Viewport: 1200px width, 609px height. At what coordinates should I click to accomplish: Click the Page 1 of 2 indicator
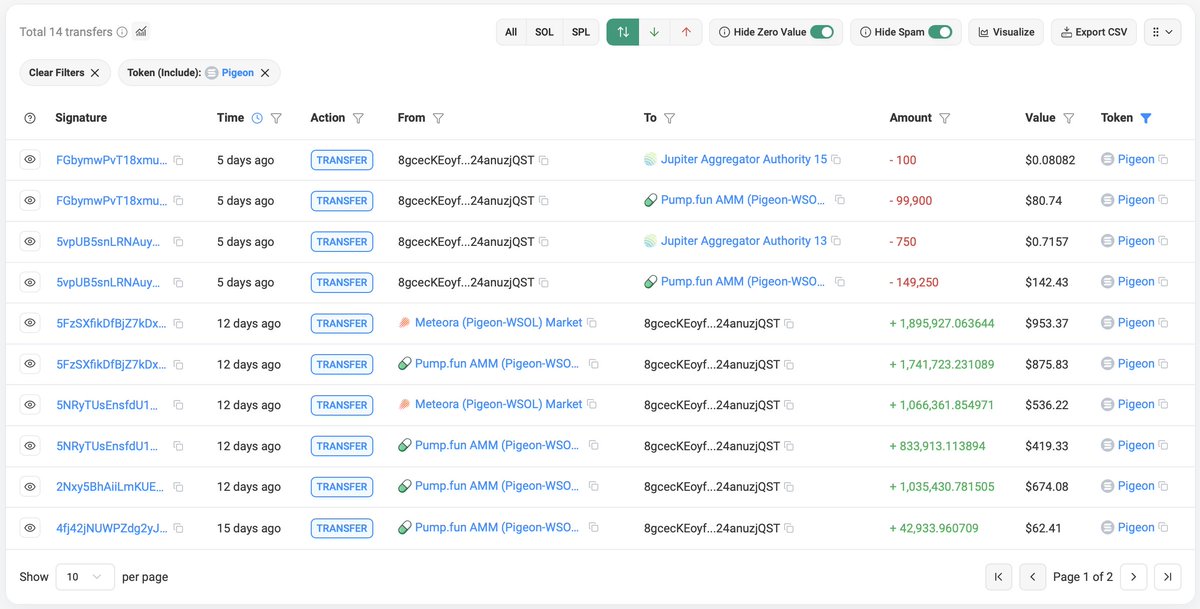[1083, 577]
